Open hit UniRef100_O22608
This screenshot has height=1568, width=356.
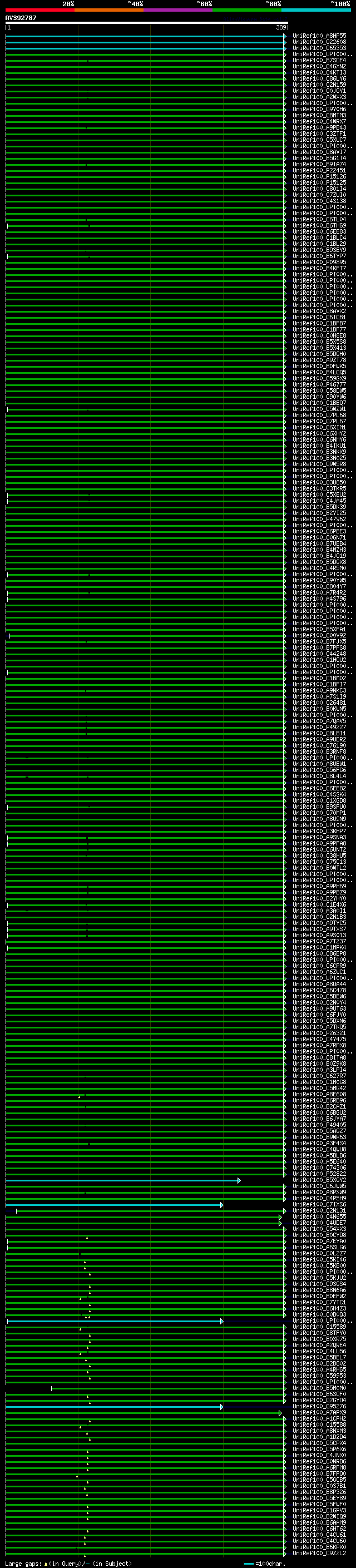[x=319, y=42]
